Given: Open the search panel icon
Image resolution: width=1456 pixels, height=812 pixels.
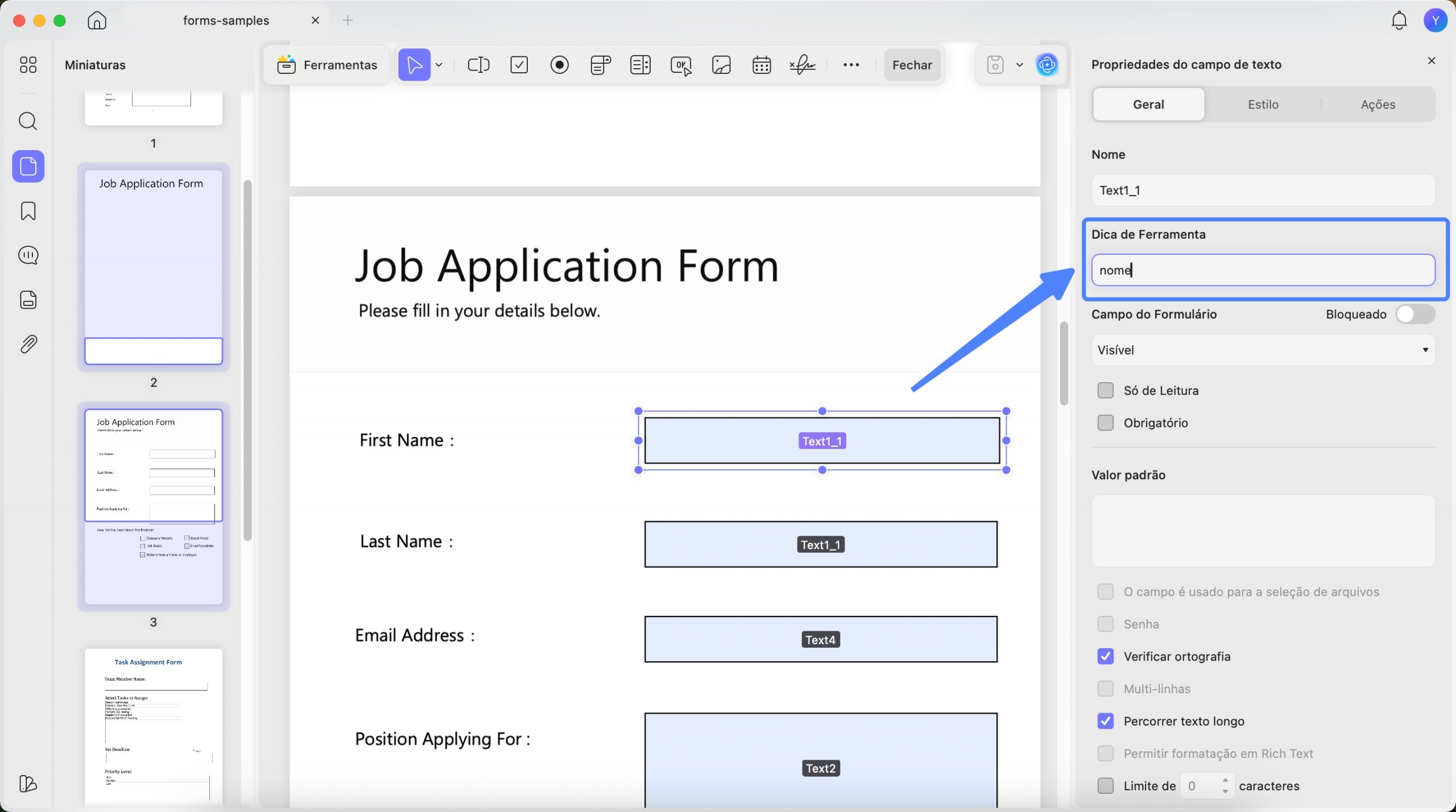Looking at the screenshot, I should click(28, 121).
